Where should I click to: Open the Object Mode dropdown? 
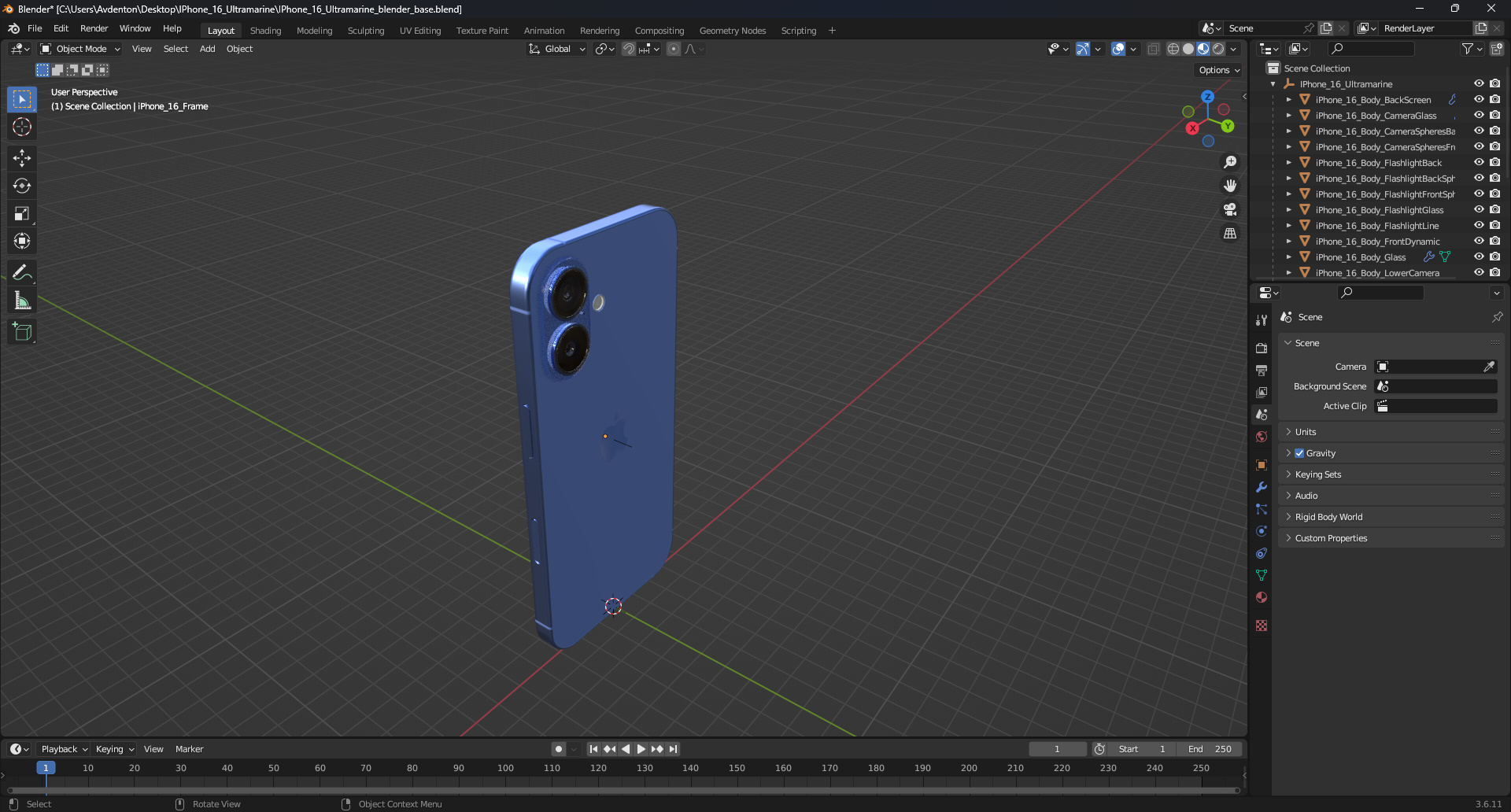[80, 49]
